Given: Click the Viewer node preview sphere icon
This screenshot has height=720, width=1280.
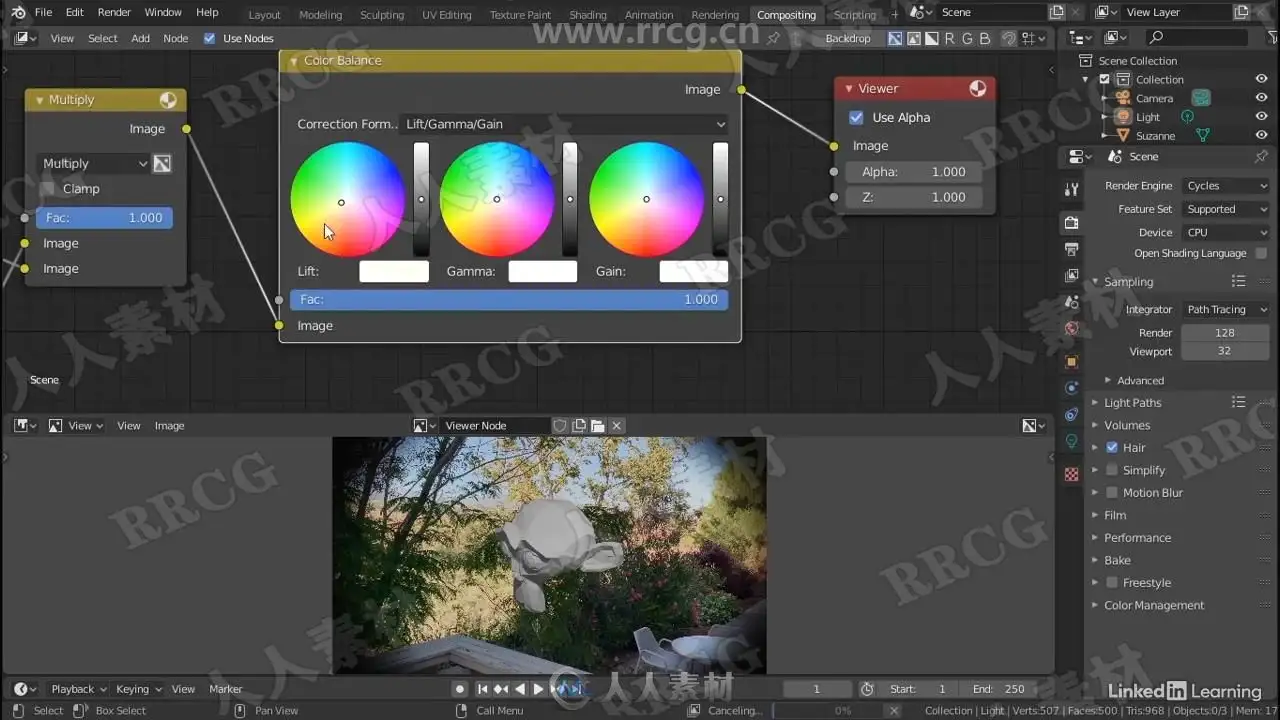Looking at the screenshot, I should (977, 89).
